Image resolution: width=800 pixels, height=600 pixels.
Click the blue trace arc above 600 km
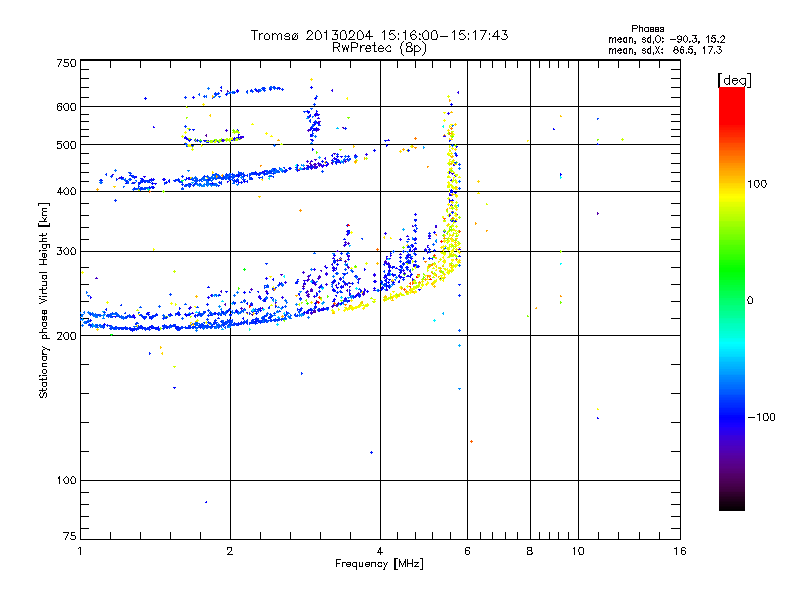[x=235, y=92]
